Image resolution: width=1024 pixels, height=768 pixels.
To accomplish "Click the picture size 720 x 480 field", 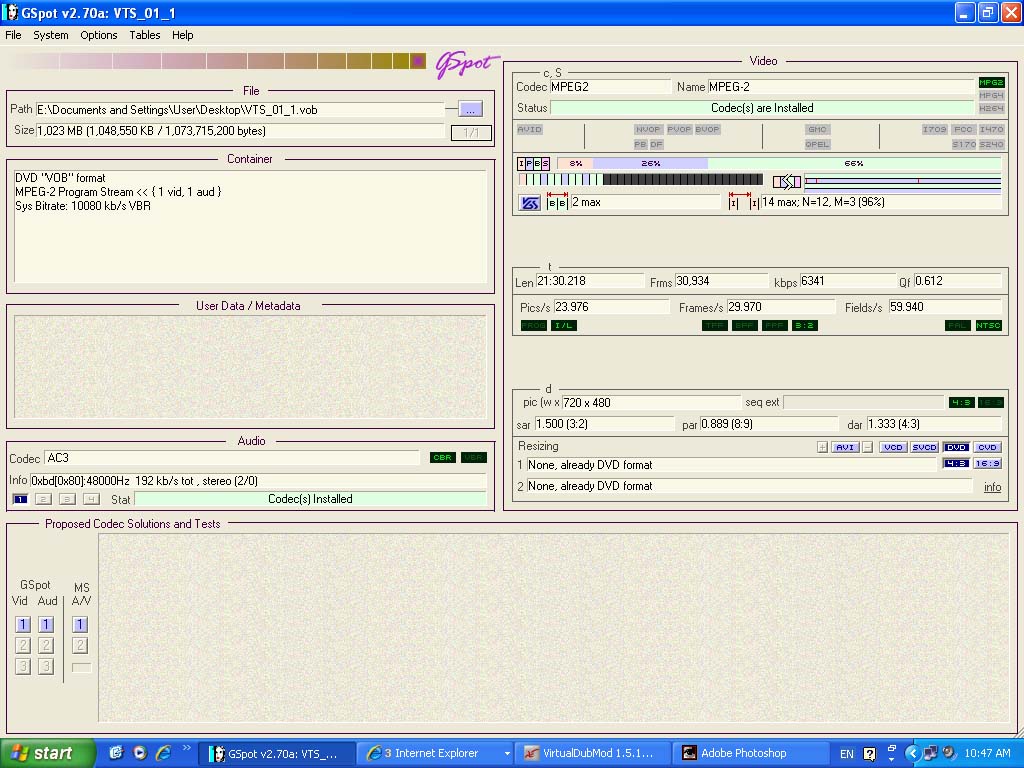I will pyautogui.click(x=651, y=402).
